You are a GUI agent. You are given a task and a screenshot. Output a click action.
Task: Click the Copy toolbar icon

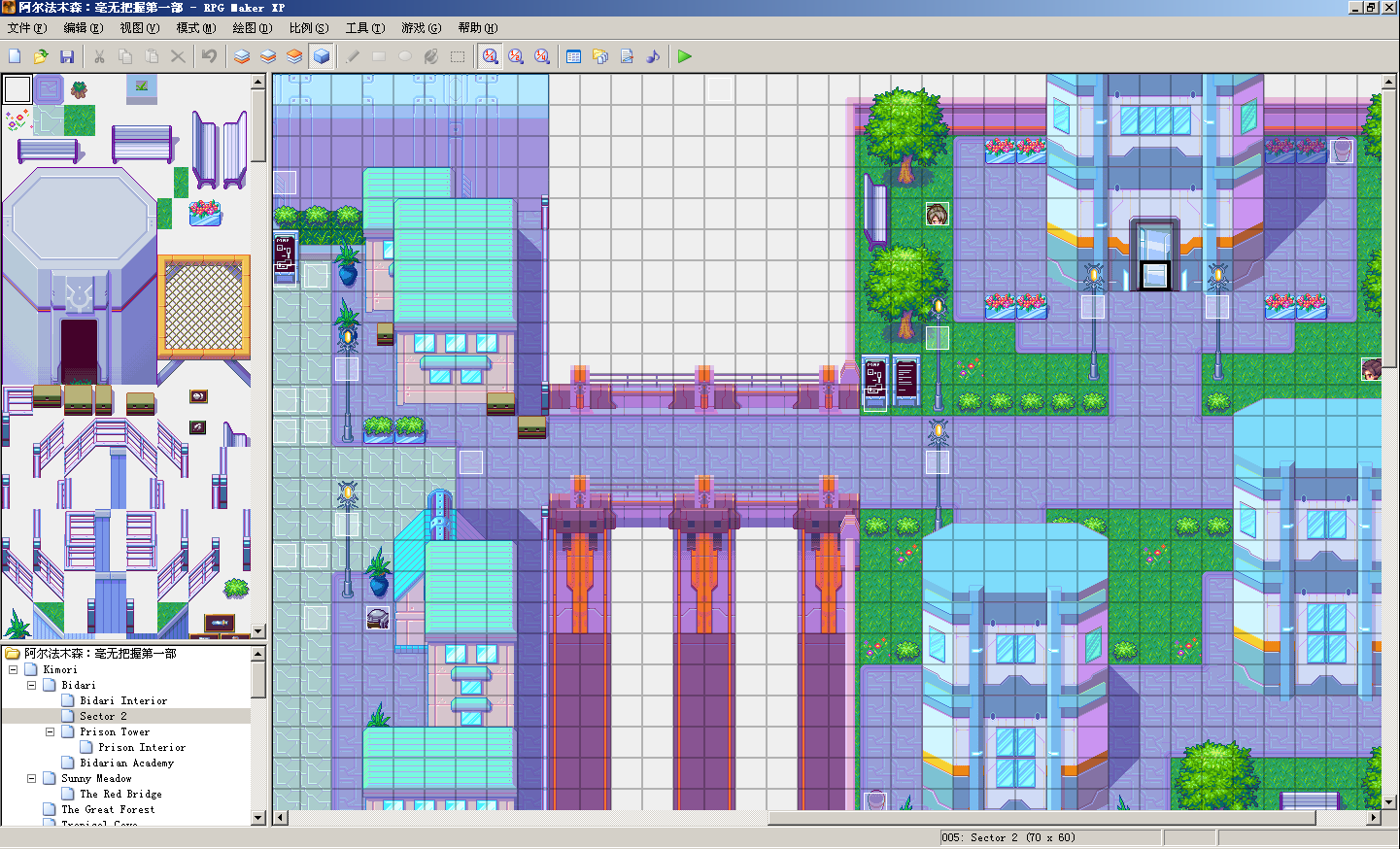[x=125, y=56]
